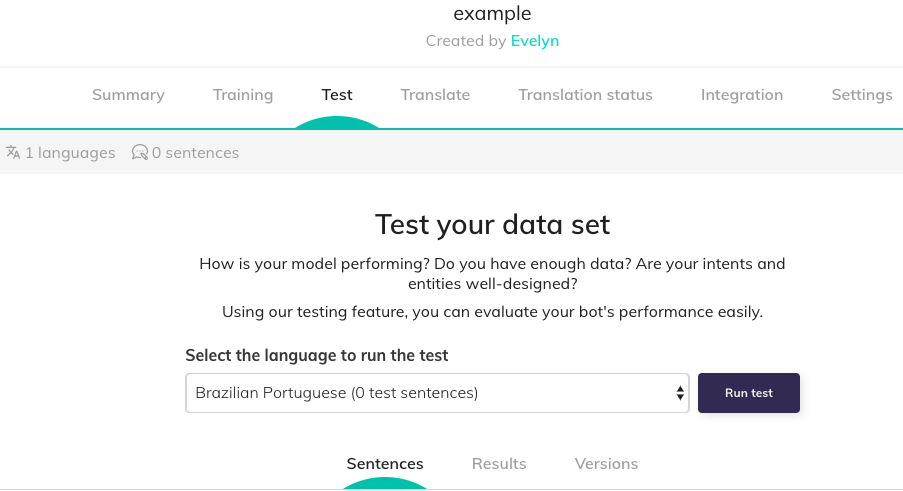
Task: View the Results sub-tab
Action: [499, 464]
